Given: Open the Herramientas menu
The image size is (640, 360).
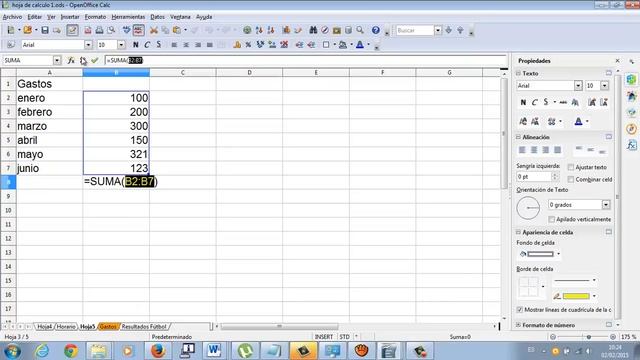Looking at the screenshot, I should click(128, 17).
